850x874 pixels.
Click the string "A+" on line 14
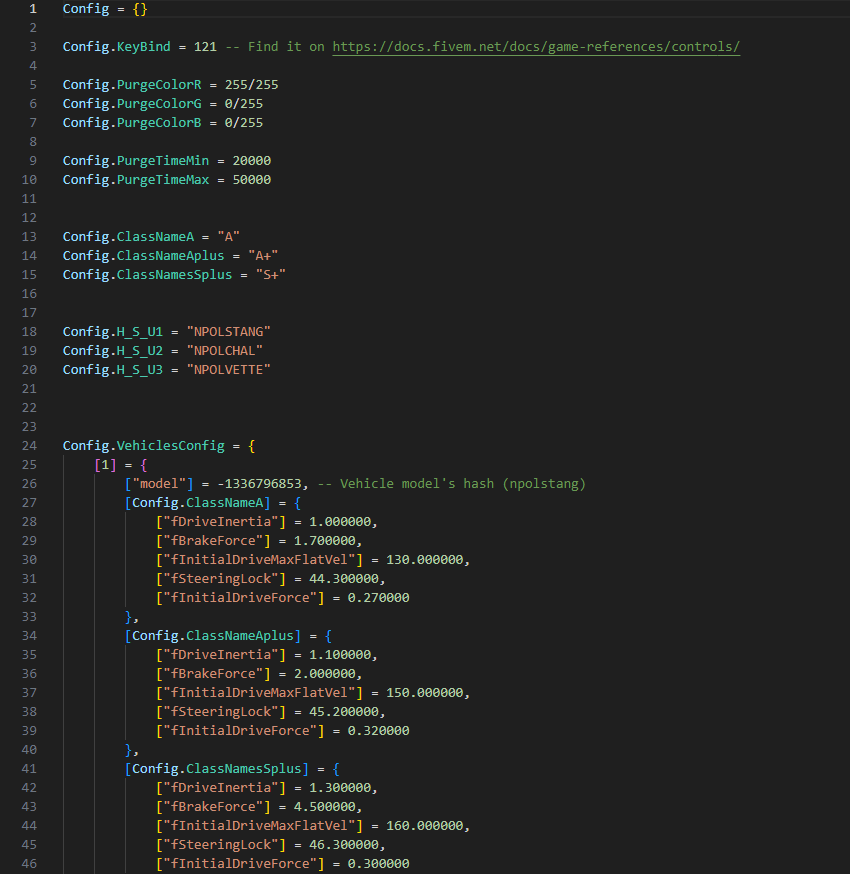coord(263,256)
